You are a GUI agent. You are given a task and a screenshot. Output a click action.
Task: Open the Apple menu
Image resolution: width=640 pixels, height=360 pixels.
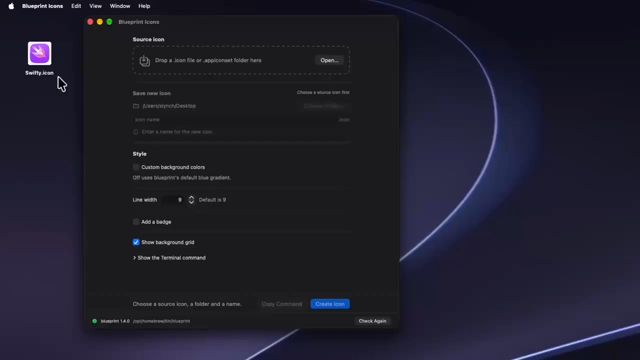tap(11, 6)
